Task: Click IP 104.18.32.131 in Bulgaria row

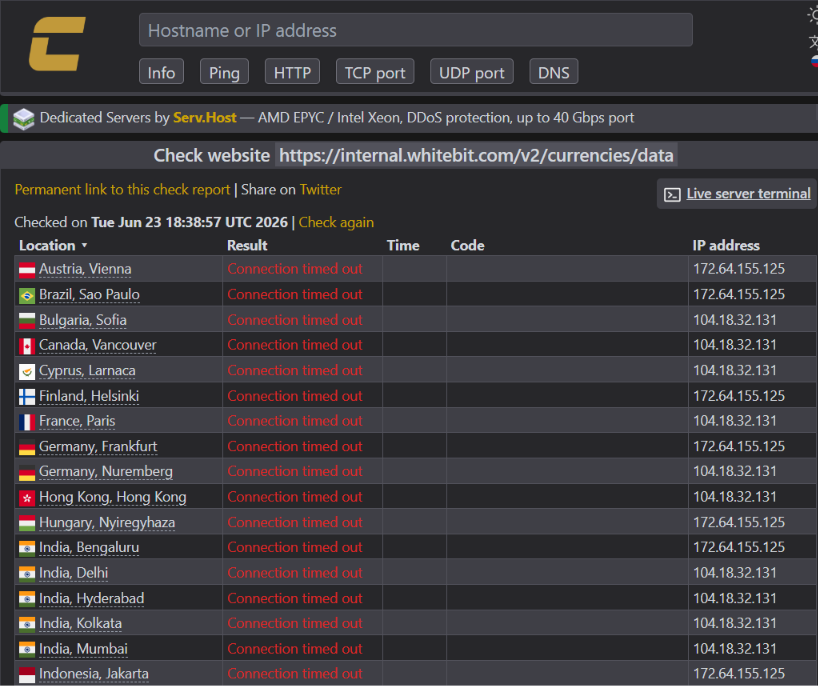Action: click(735, 320)
